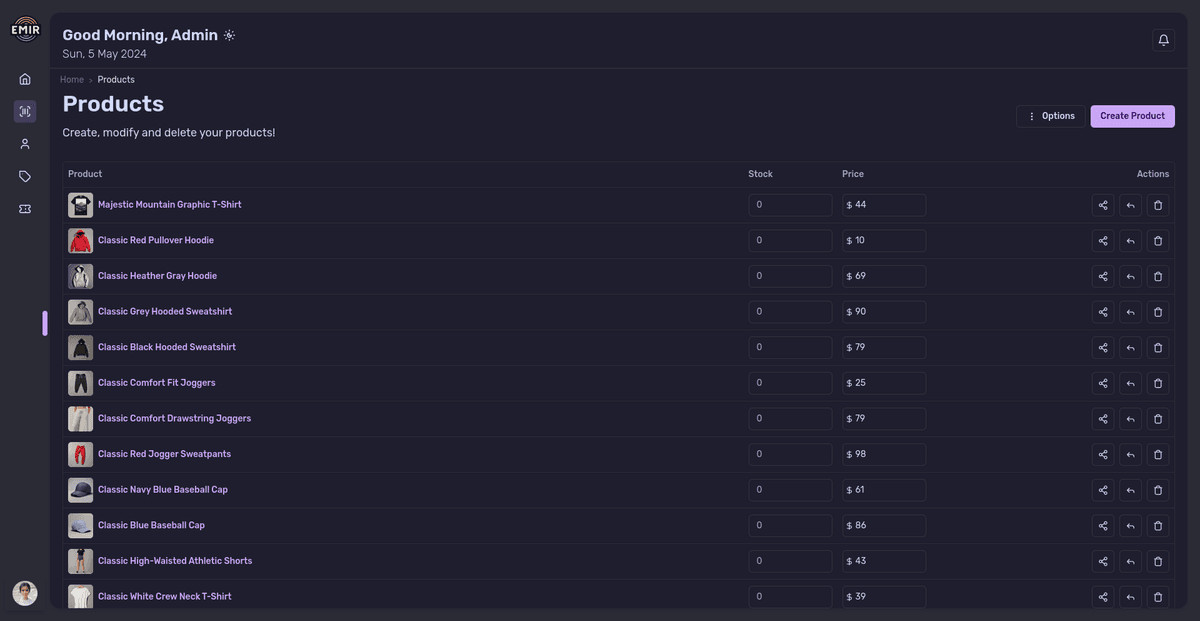Share the Classic Red Pullover Hoodie
1200x621 pixels.
[1102, 240]
